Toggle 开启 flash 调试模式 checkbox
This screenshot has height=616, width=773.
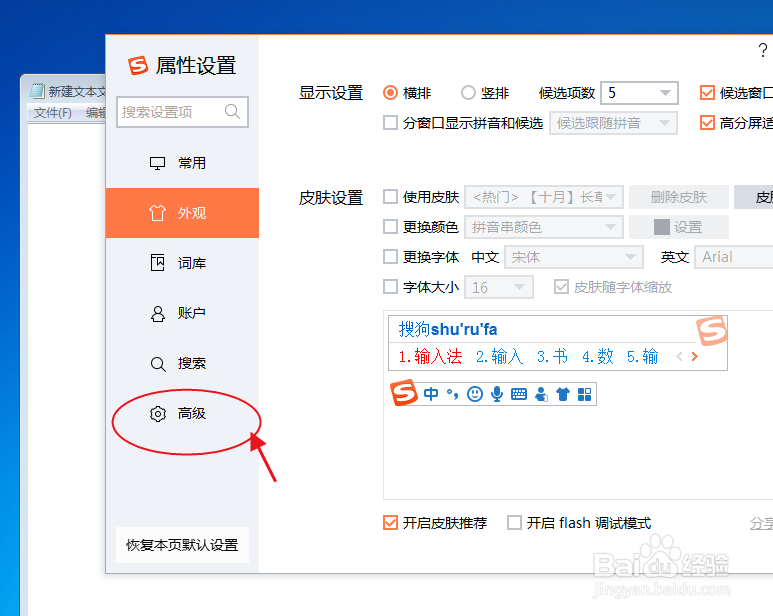(514, 522)
